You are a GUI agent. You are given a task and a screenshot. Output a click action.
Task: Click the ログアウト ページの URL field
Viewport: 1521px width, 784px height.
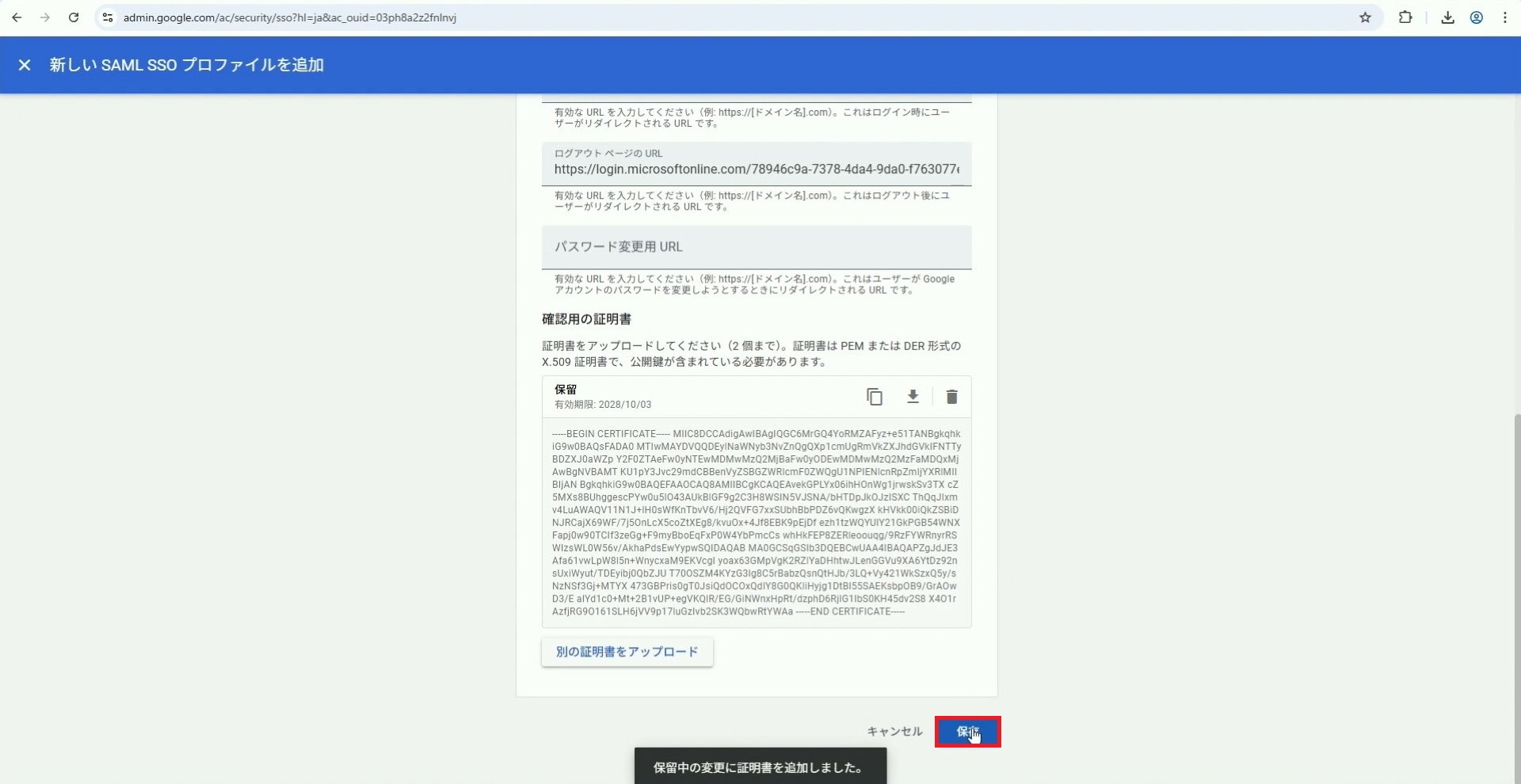(x=756, y=169)
